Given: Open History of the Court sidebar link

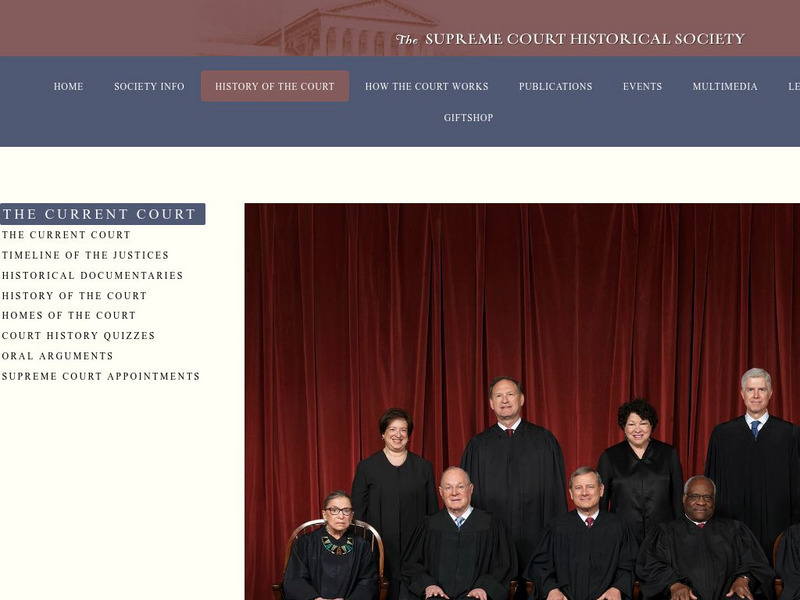Looking at the screenshot, I should pyautogui.click(x=74, y=295).
